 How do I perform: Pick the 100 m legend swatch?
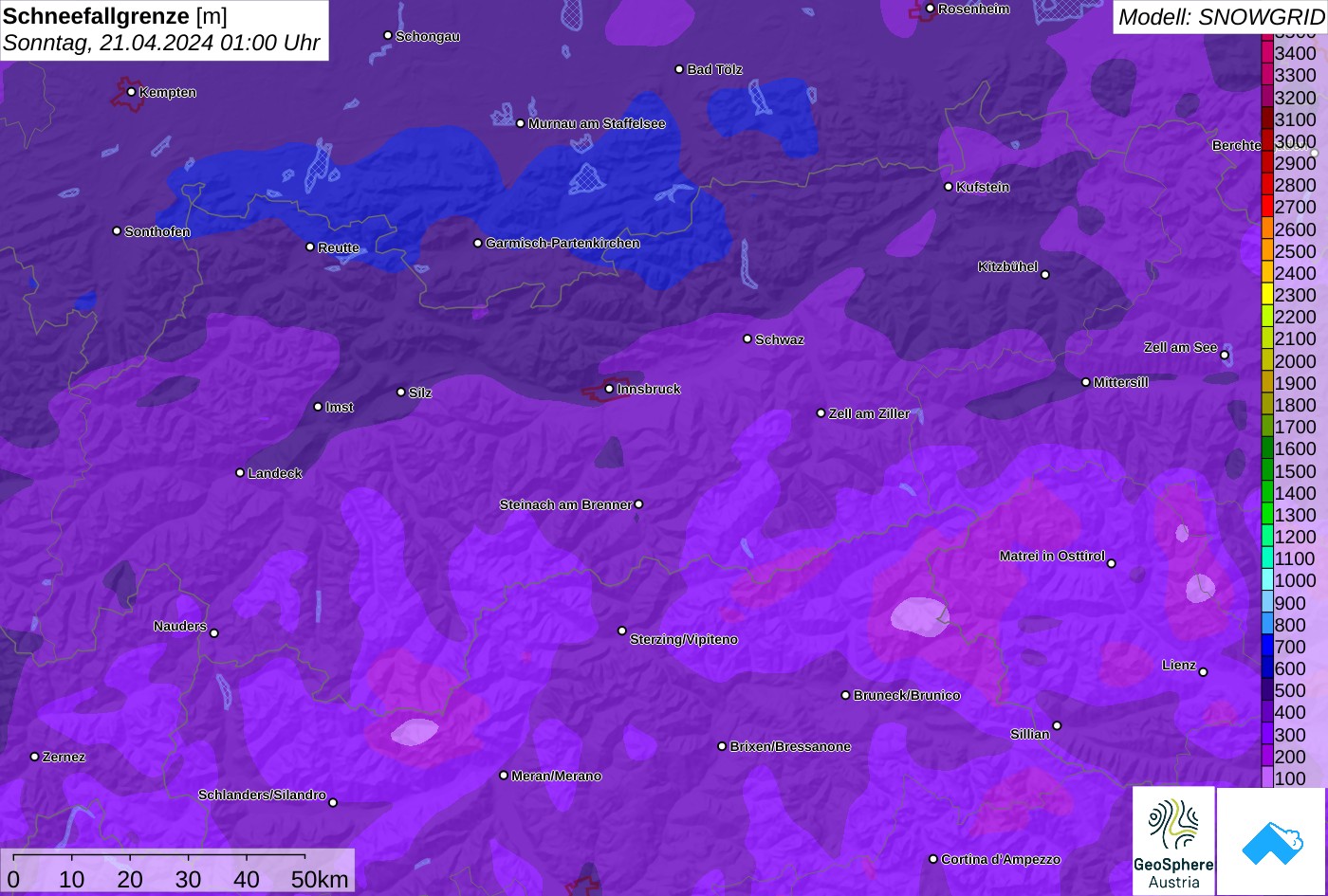click(x=1267, y=778)
